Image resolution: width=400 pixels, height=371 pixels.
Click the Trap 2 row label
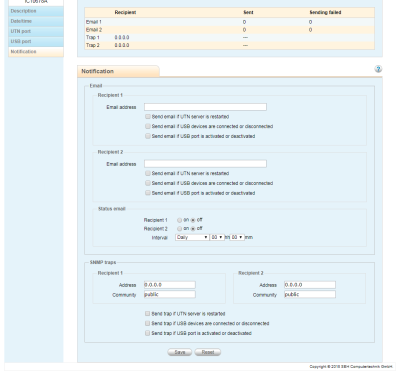[x=93, y=45]
